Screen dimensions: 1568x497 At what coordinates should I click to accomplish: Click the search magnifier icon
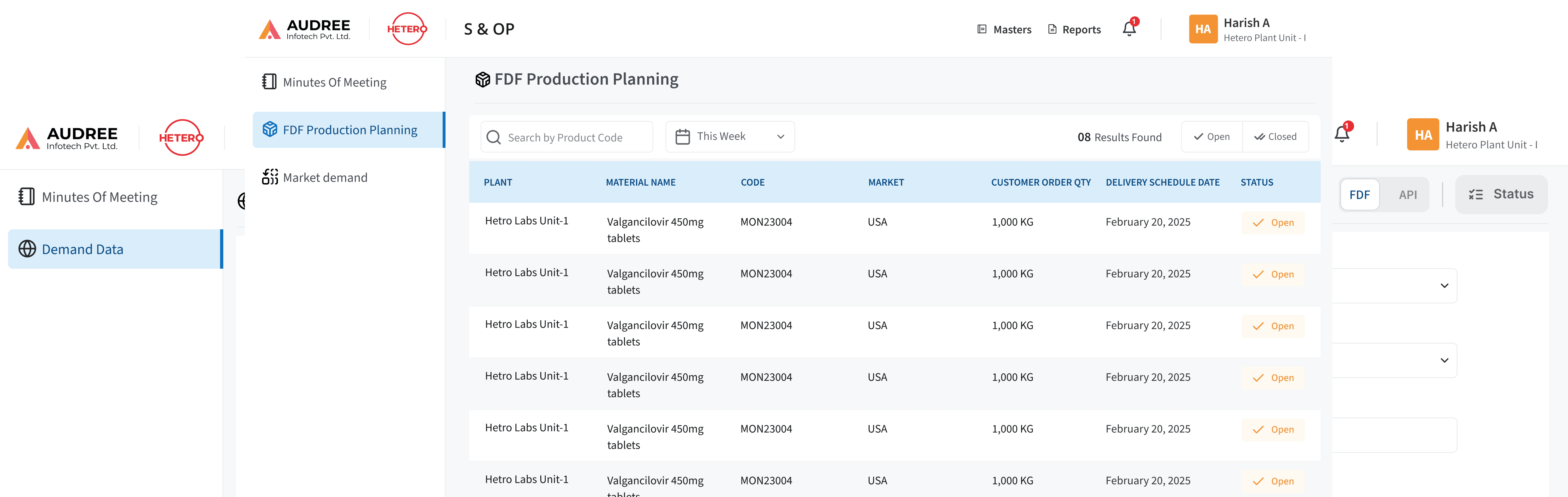(494, 137)
